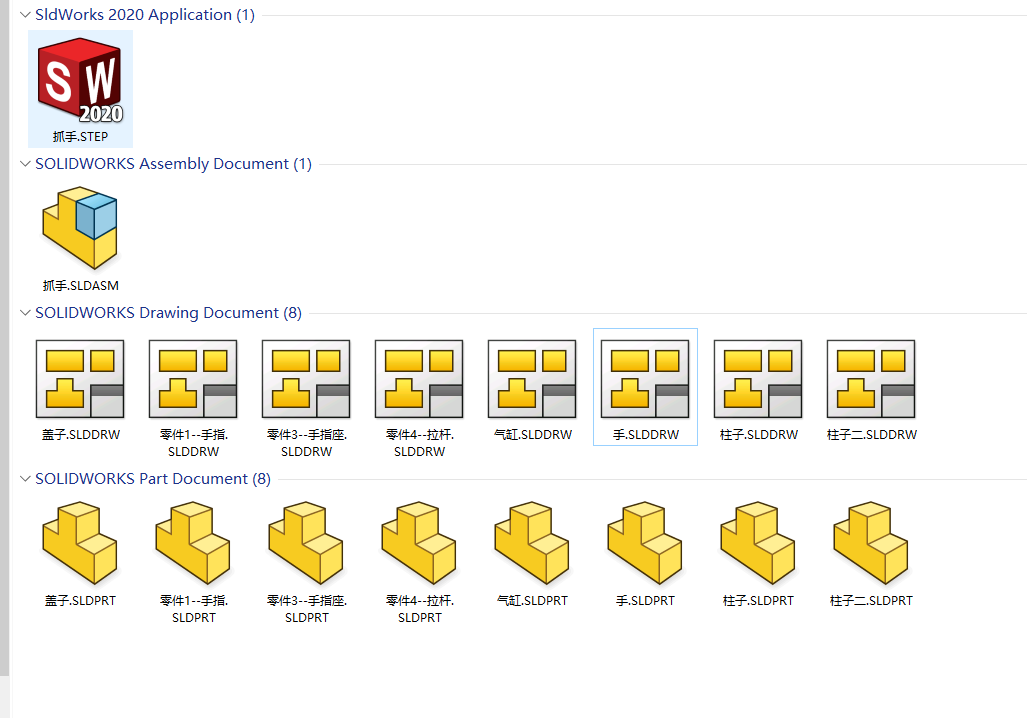Click the 柱子.SLDDRW file name label

tap(758, 434)
